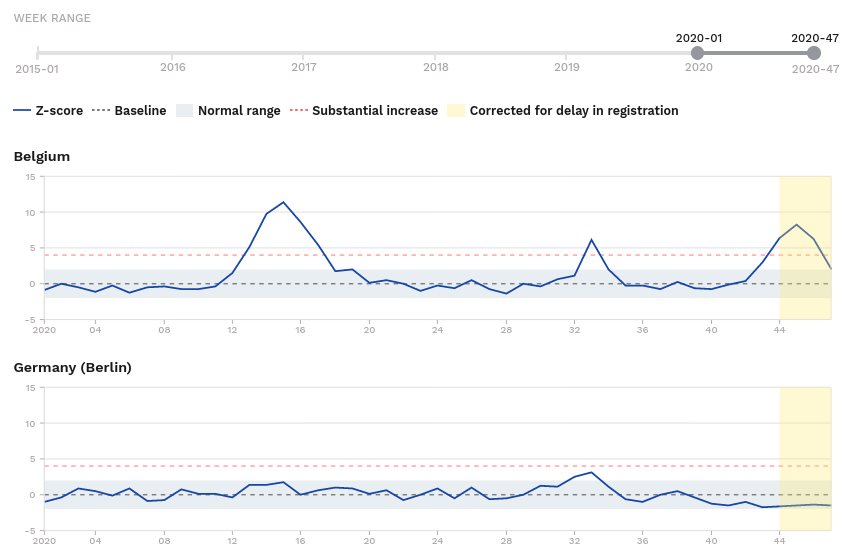Click the 2020-47 range slider end handle
This screenshot has height=560, width=863.
814,53
